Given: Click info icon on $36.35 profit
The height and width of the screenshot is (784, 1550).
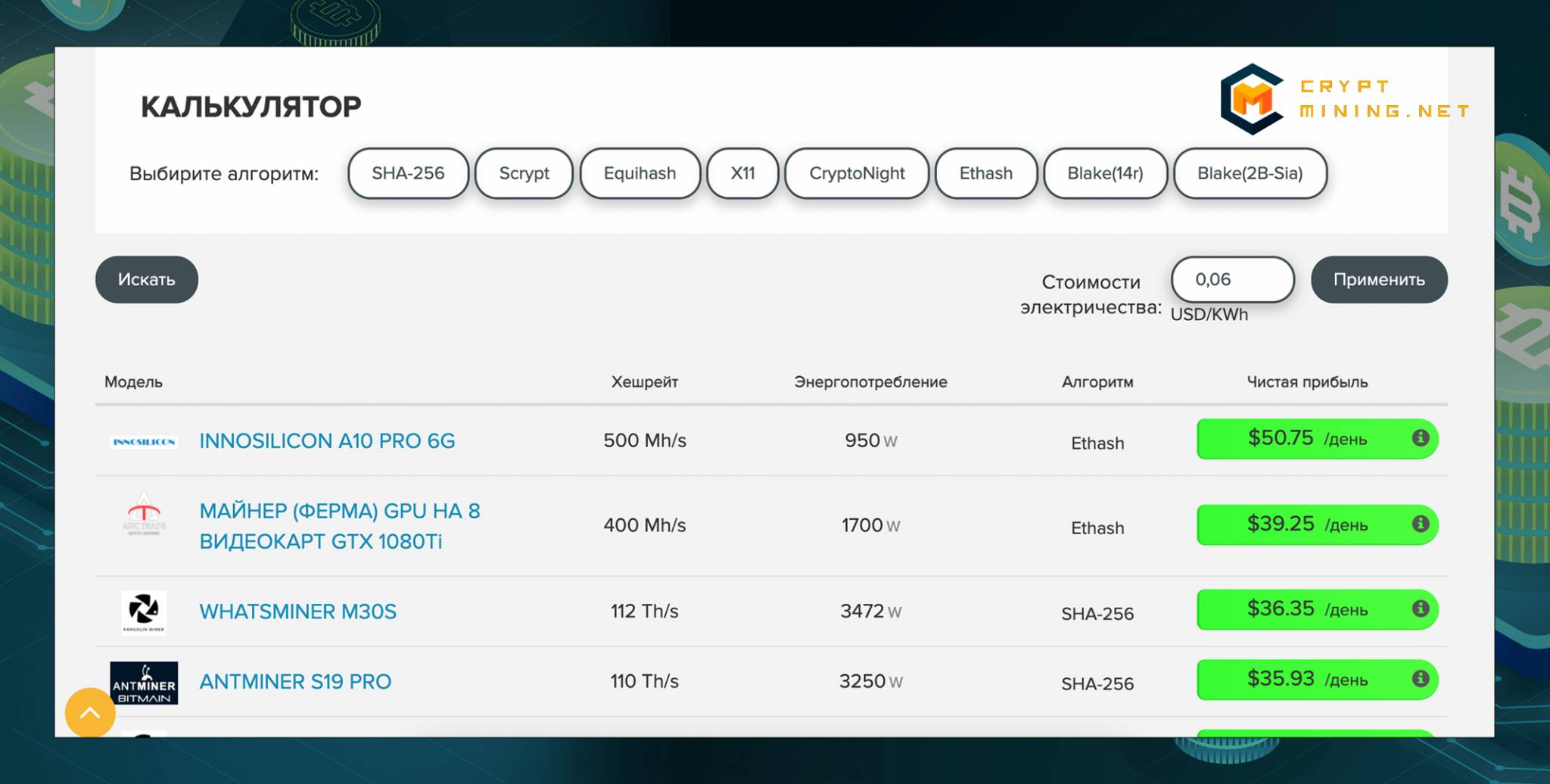Looking at the screenshot, I should [x=1420, y=608].
